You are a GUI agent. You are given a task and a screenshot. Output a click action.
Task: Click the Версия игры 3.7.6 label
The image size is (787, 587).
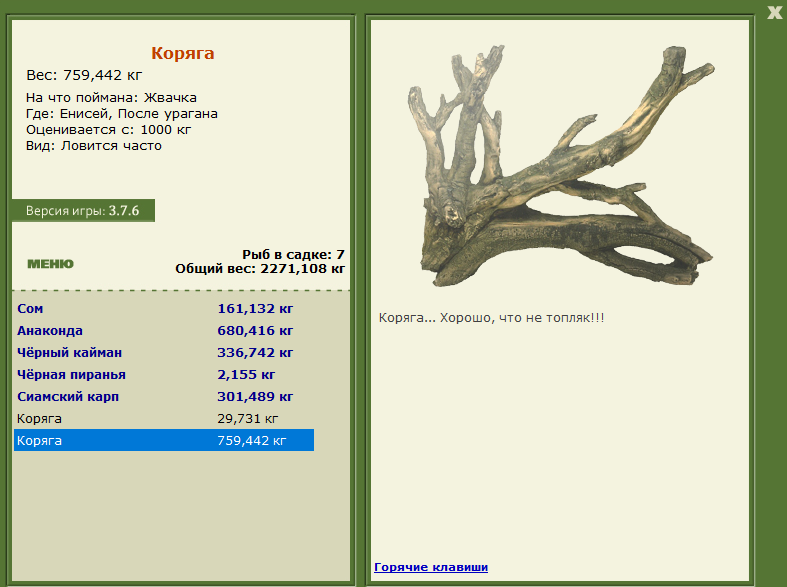coord(83,211)
